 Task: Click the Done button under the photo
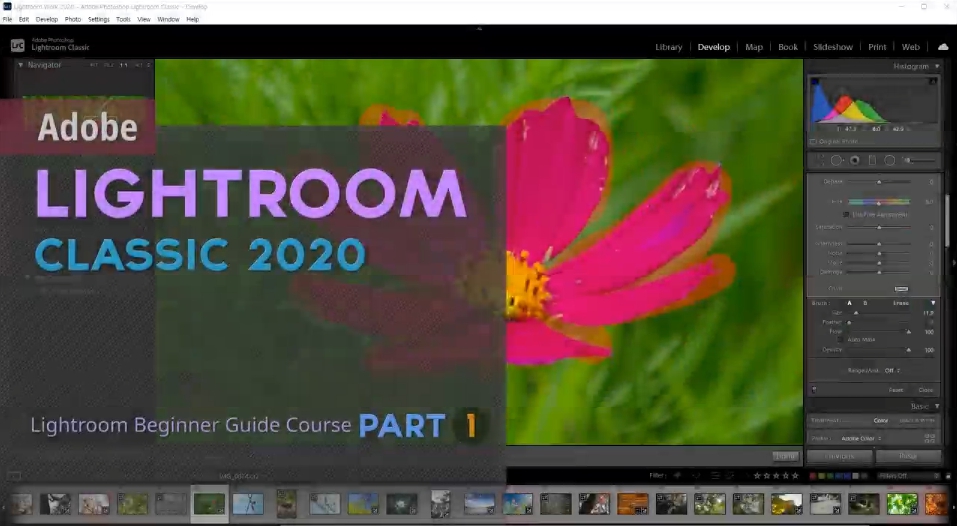pyautogui.click(x=785, y=456)
